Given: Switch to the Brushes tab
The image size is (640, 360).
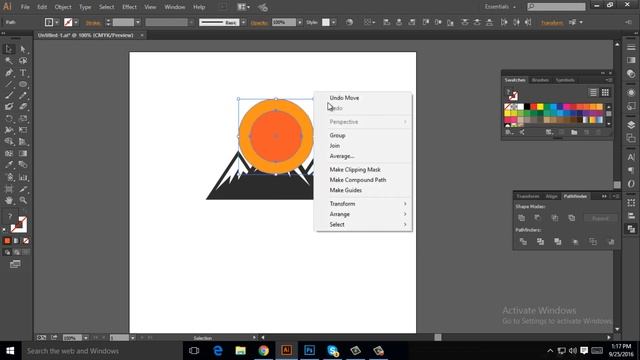Looking at the screenshot, I should [x=540, y=80].
